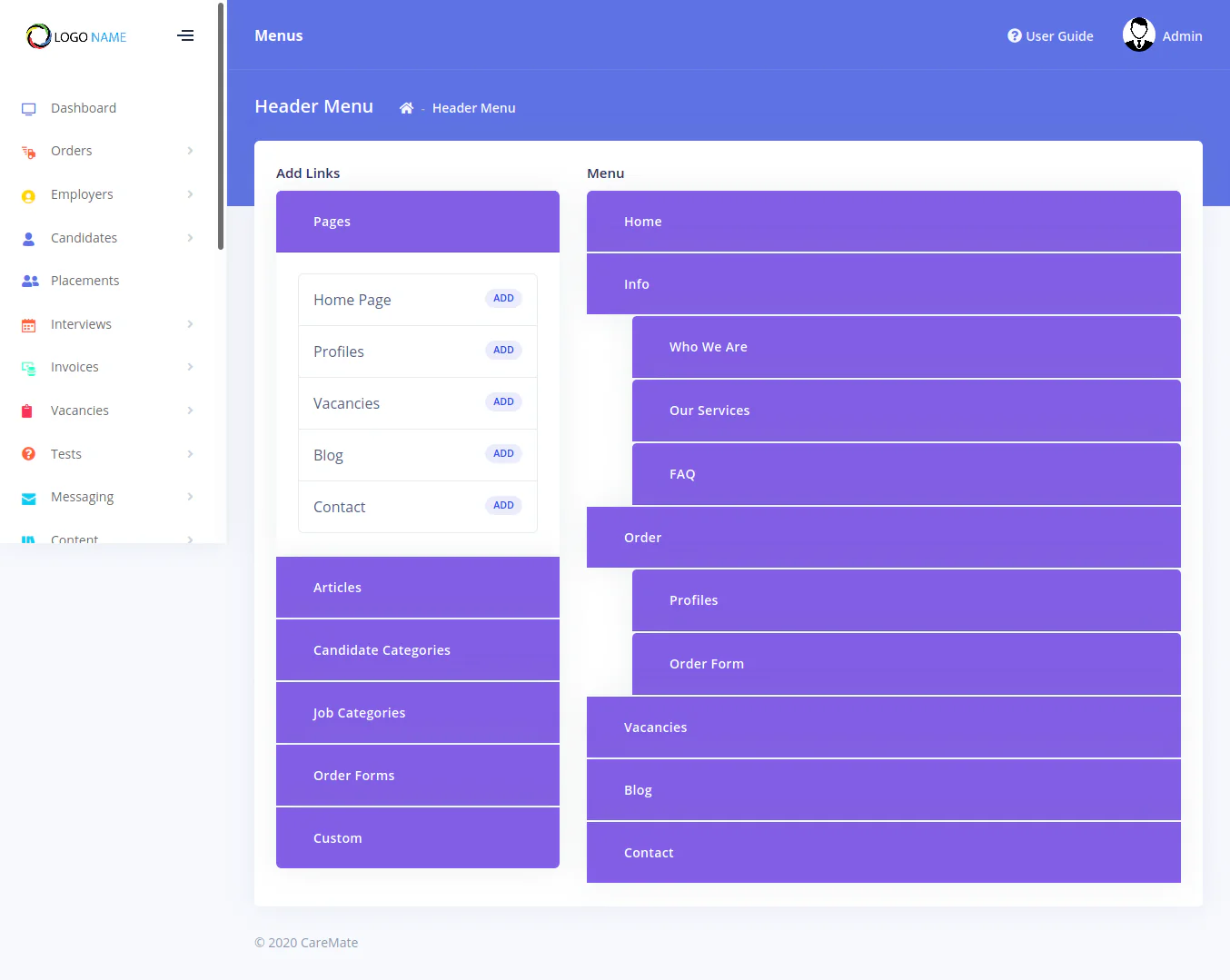
Task: Click the Messaging envelope icon
Action: [x=29, y=498]
